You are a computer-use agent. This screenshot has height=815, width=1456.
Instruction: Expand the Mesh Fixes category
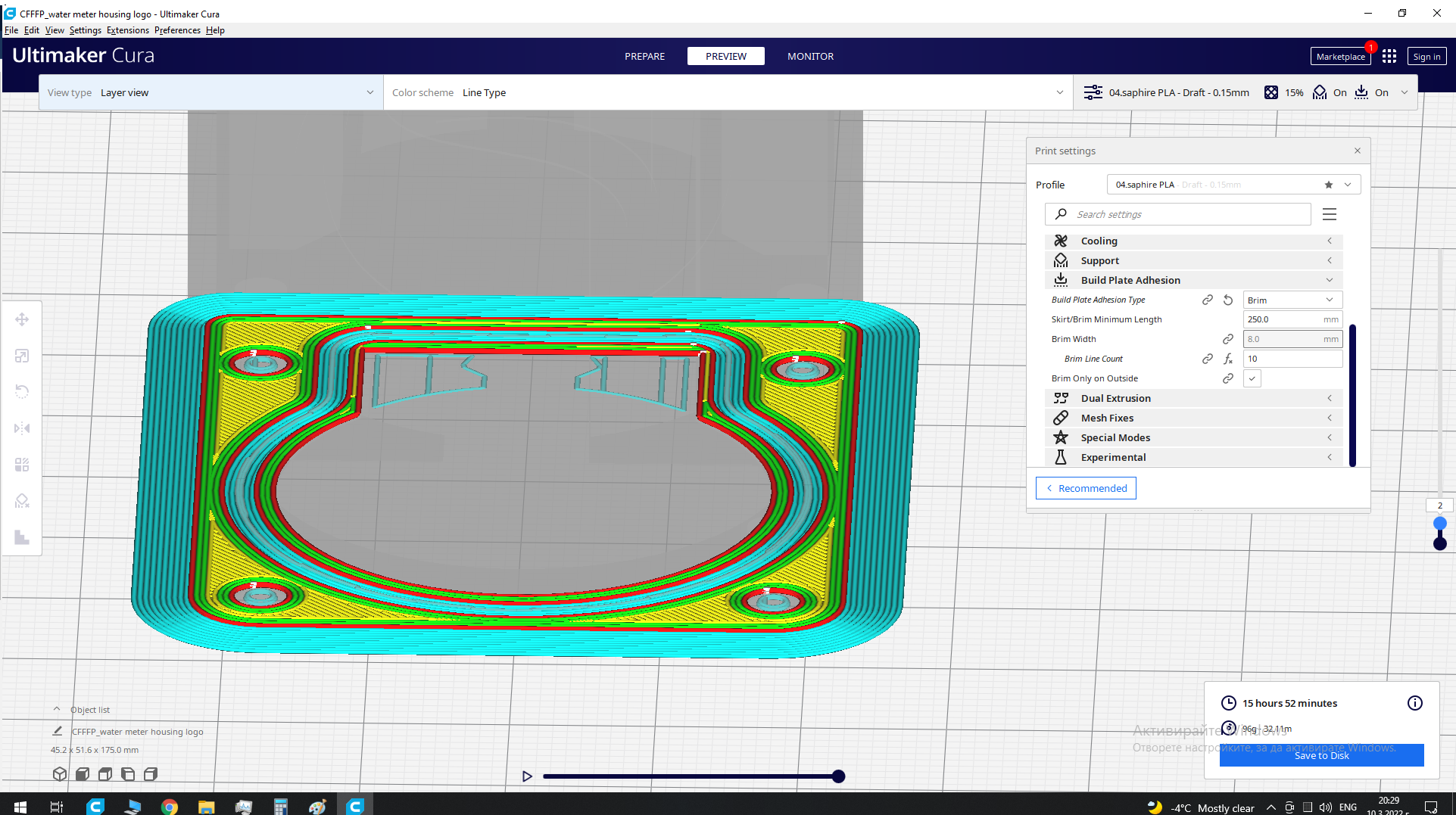(x=1193, y=418)
